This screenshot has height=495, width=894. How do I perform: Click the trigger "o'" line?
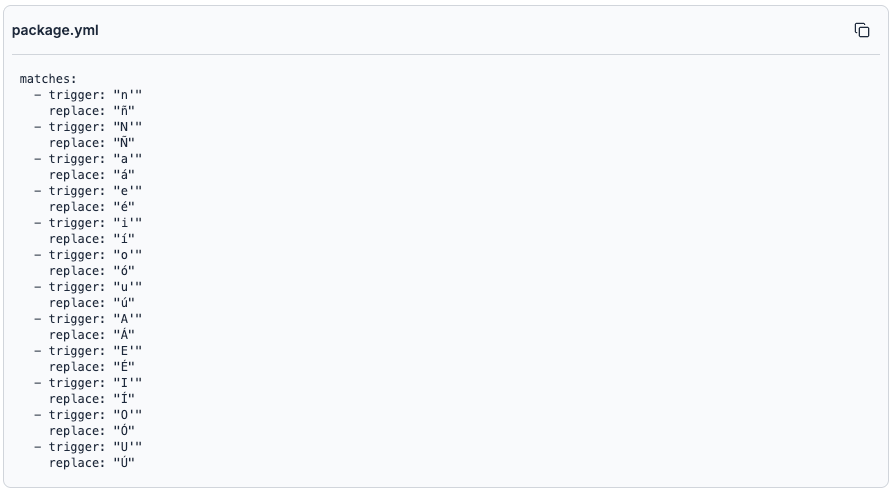tap(88, 254)
